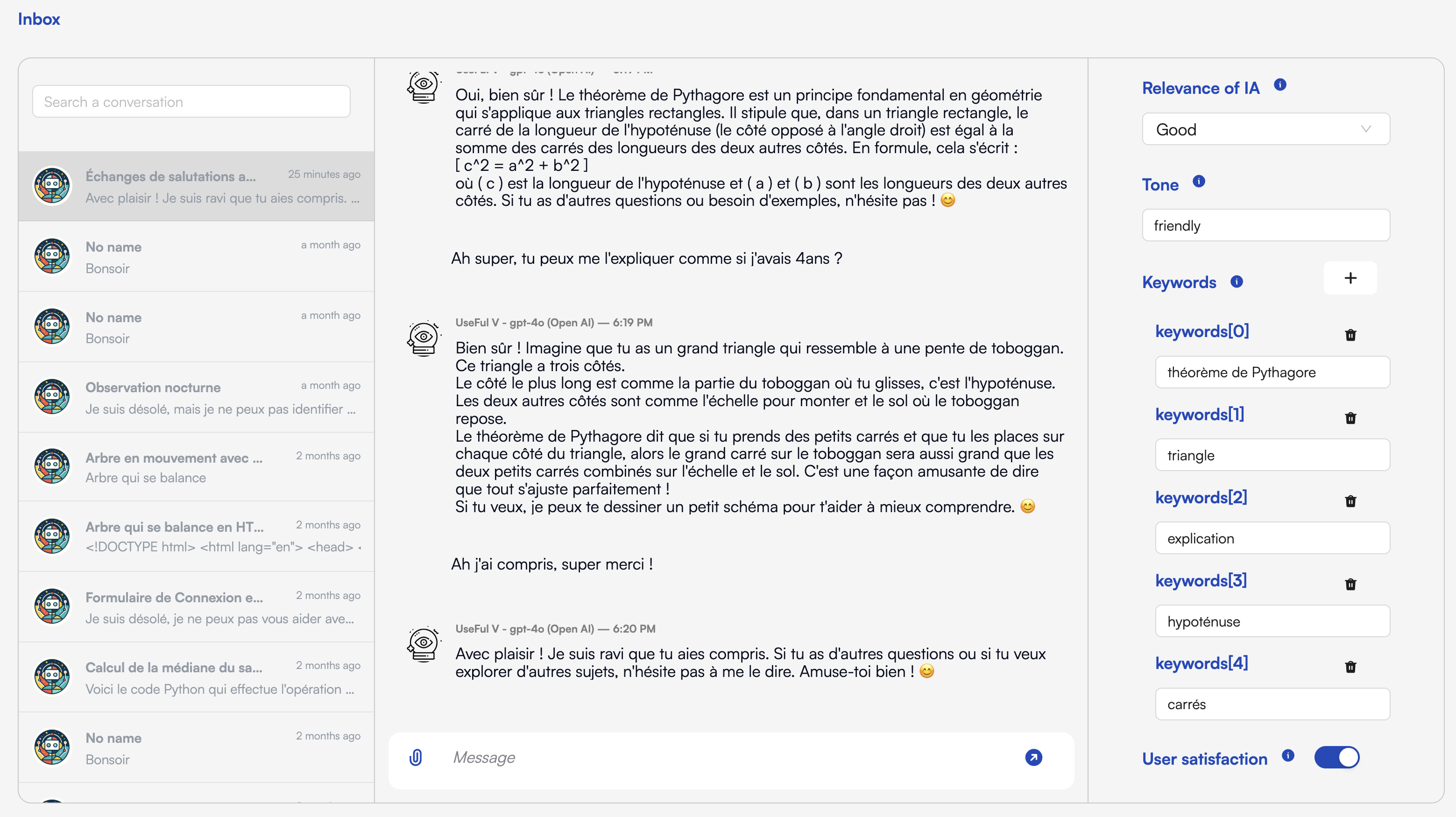Click the Tone field containing friendly
Viewport: 1456px width, 817px height.
click(1265, 225)
